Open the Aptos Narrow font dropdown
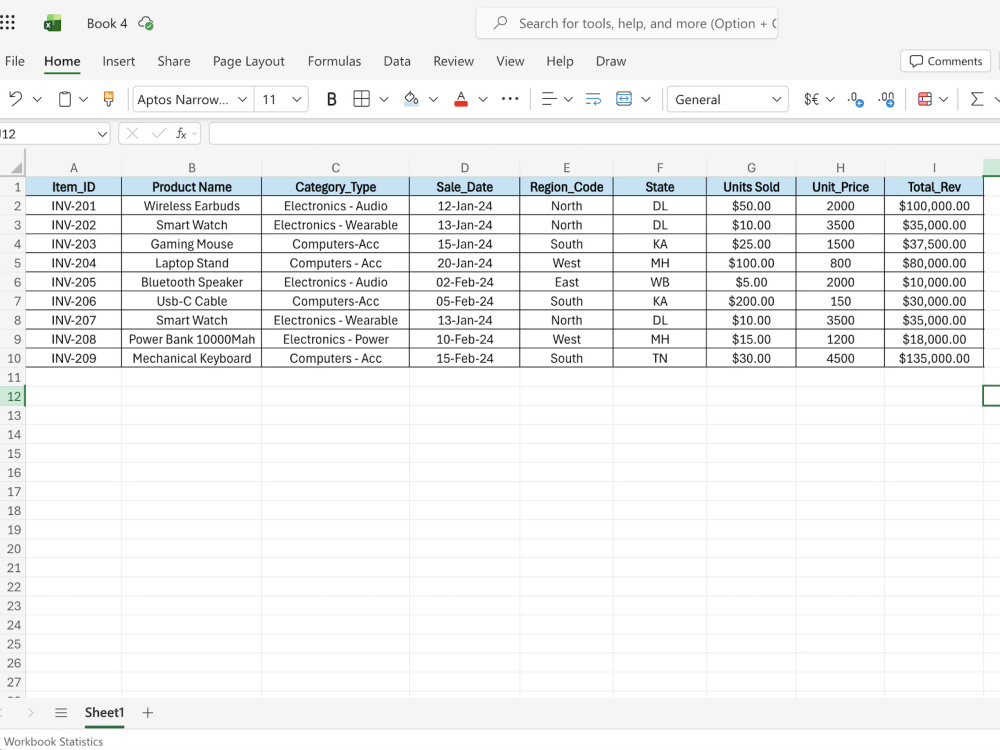This screenshot has height=750, width=1000. (242, 99)
